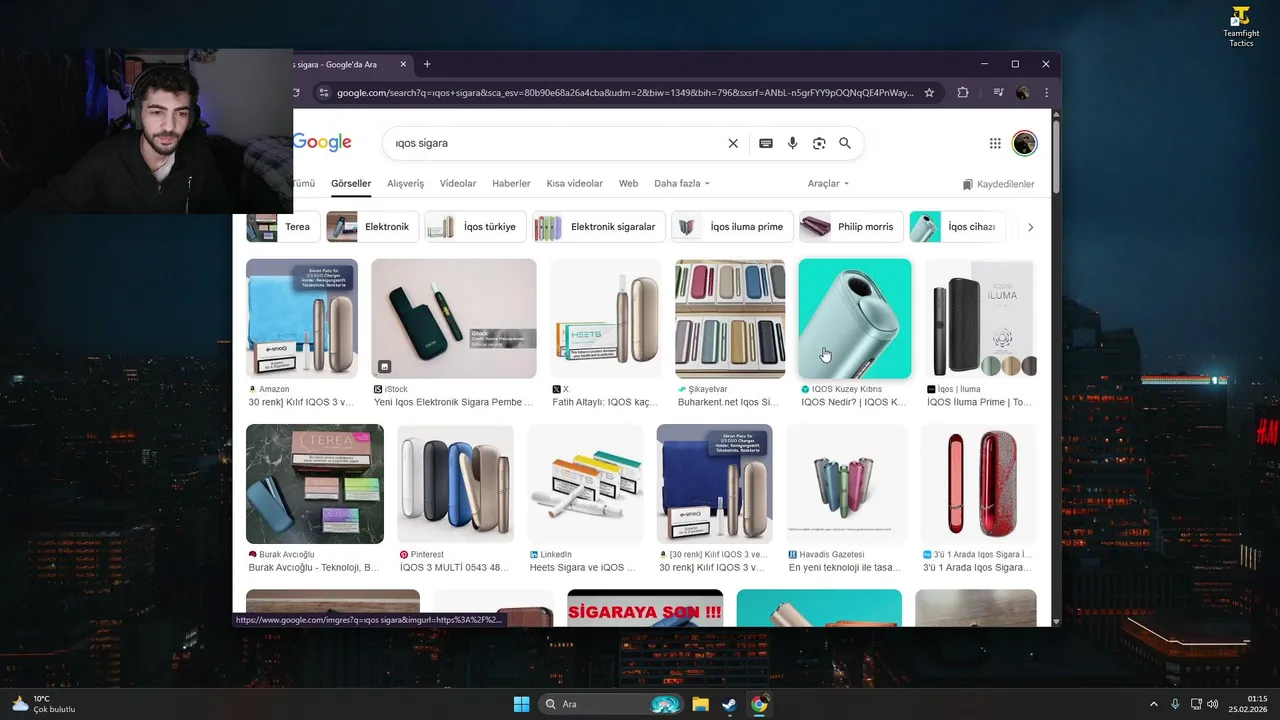Launch Steam from the taskbar
Screen dimensions: 1280x720
pyautogui.click(x=729, y=704)
